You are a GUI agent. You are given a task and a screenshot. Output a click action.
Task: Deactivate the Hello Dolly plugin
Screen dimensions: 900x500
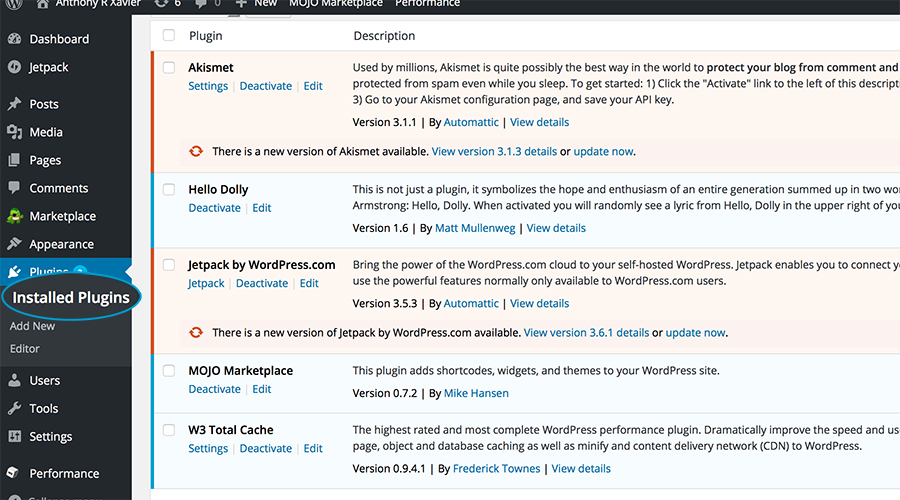(x=215, y=207)
